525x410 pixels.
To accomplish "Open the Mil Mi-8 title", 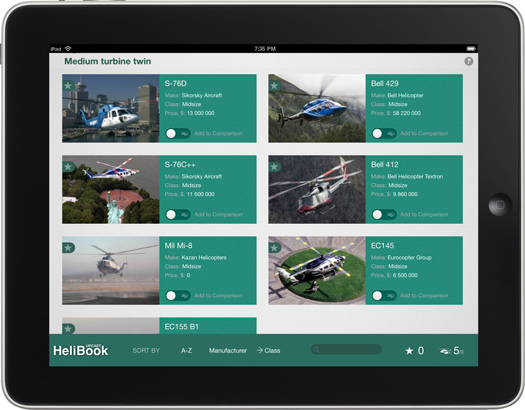I will click(178, 245).
